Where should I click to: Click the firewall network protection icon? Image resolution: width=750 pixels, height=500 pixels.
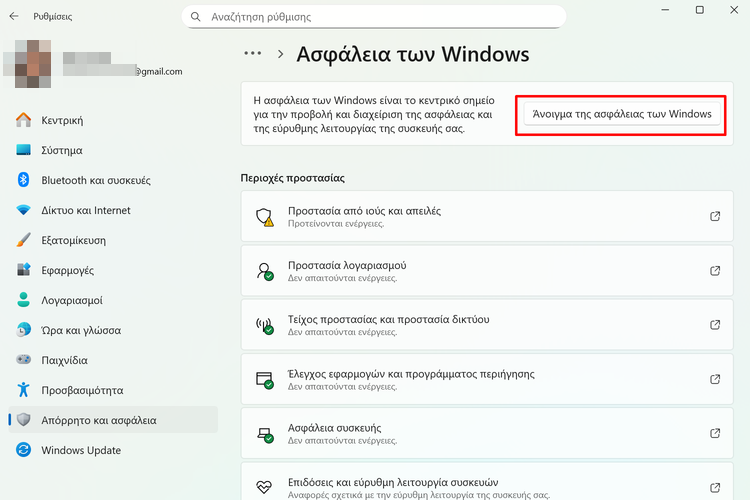[x=264, y=325]
